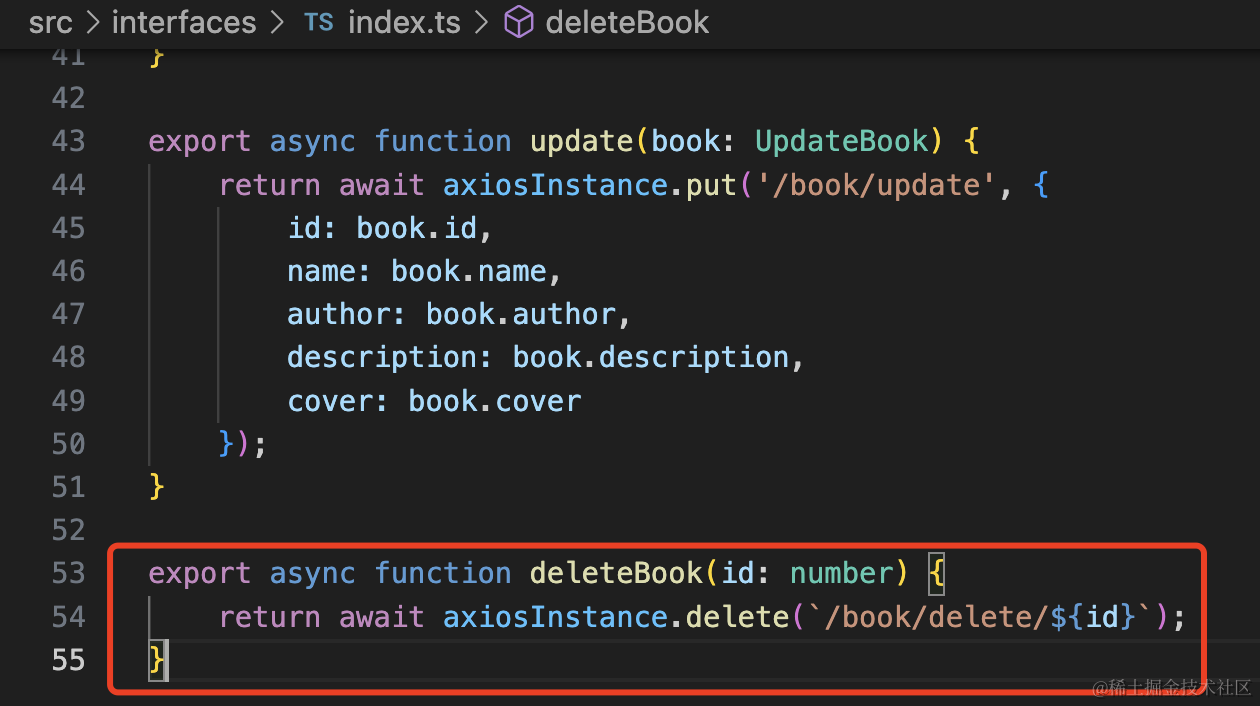Viewport: 1260px width, 706px height.
Task: Click line number 53 in the gutter
Action: (x=68, y=574)
